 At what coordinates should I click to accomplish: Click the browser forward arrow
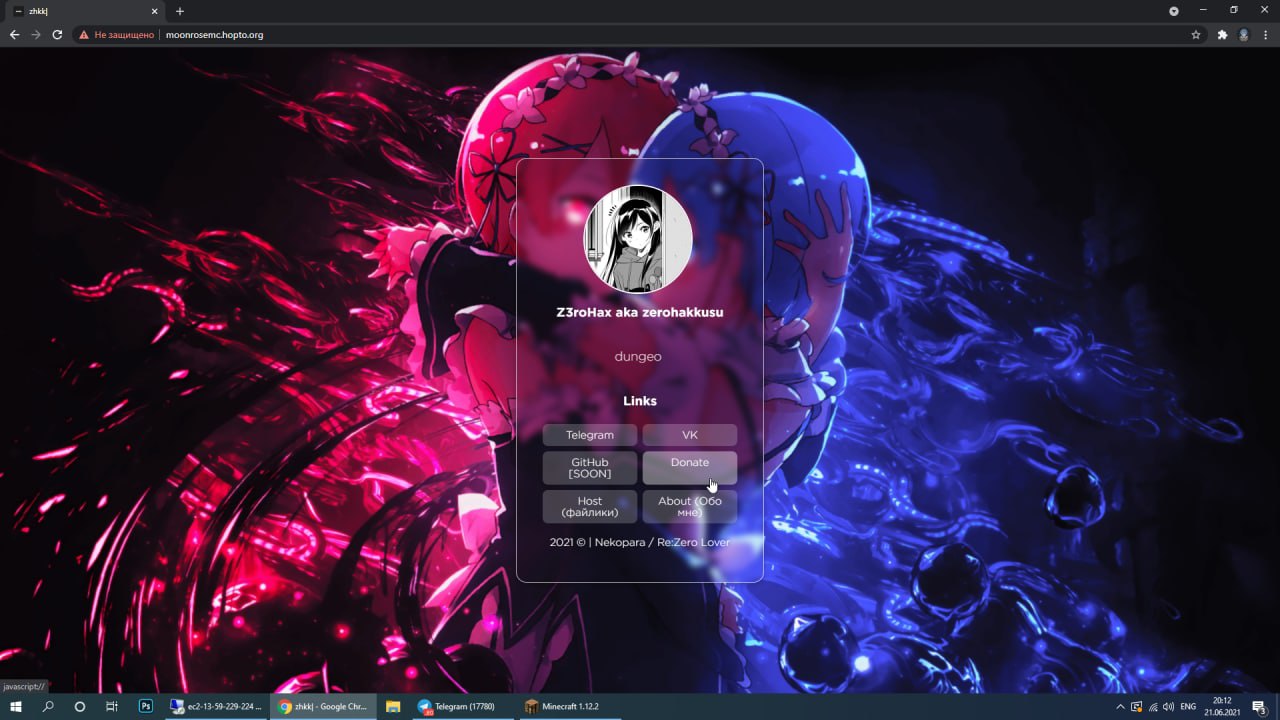(36, 34)
